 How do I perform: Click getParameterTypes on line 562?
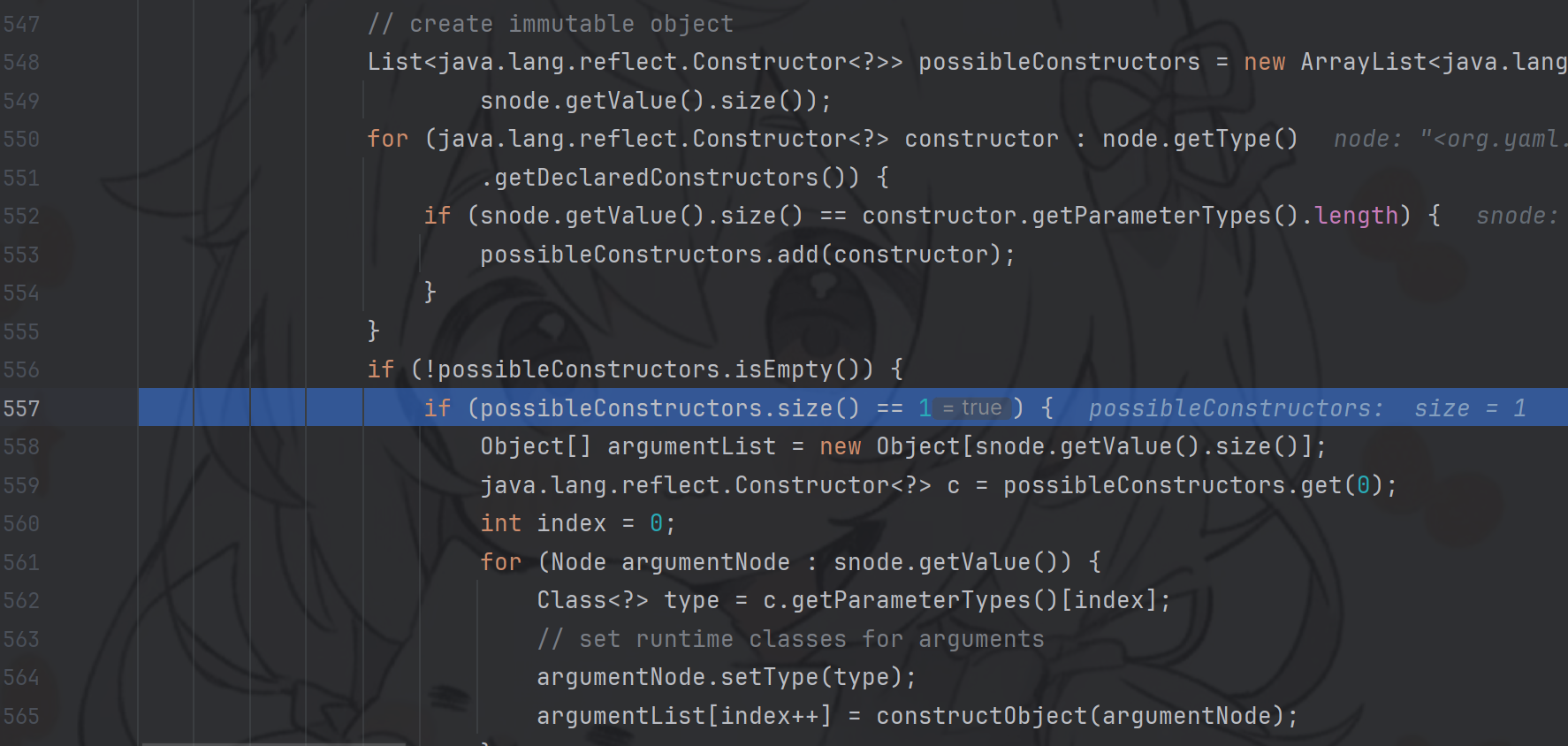[910, 601]
